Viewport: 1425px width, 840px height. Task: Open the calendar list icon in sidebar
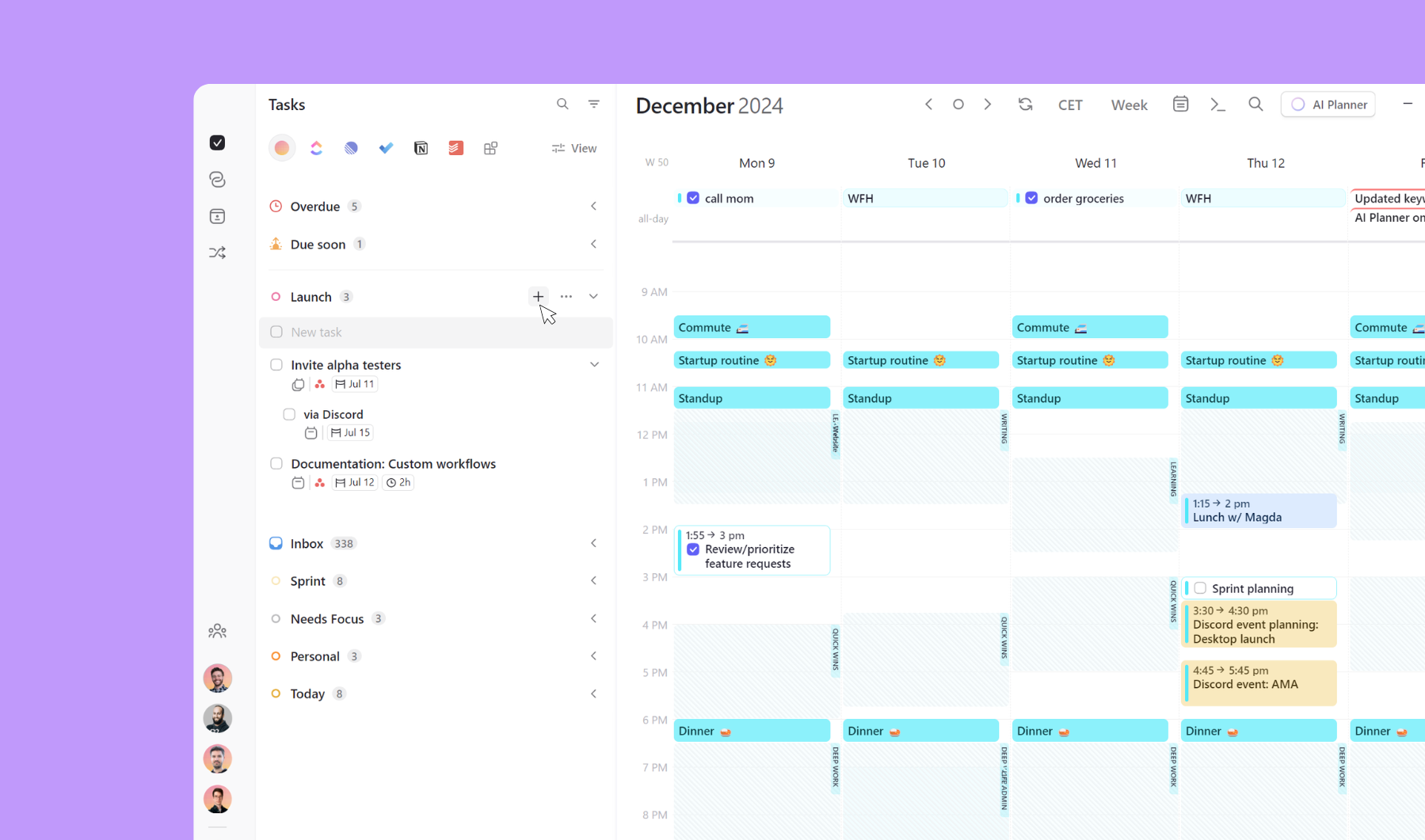click(217, 216)
